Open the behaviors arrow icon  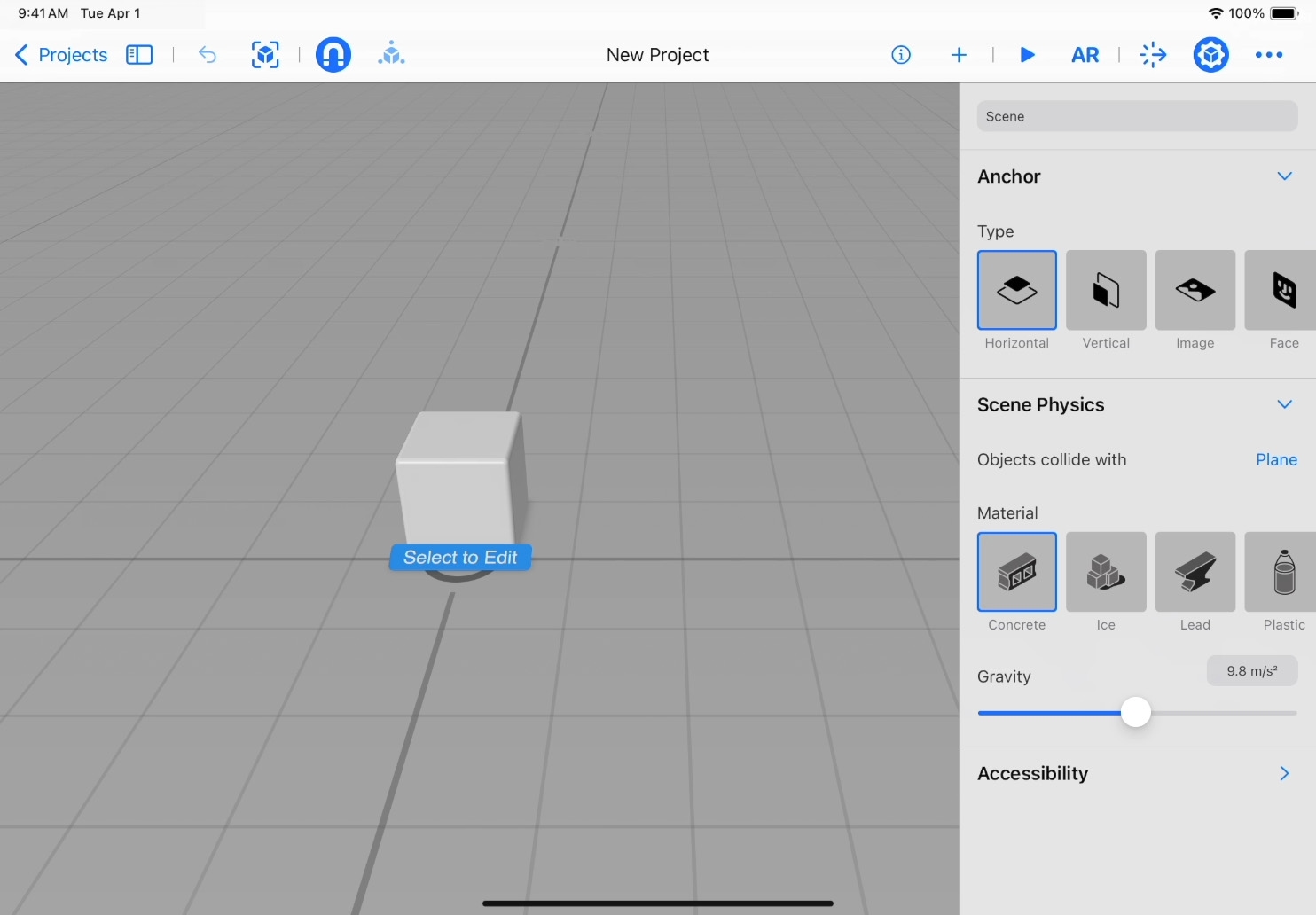(x=1153, y=55)
